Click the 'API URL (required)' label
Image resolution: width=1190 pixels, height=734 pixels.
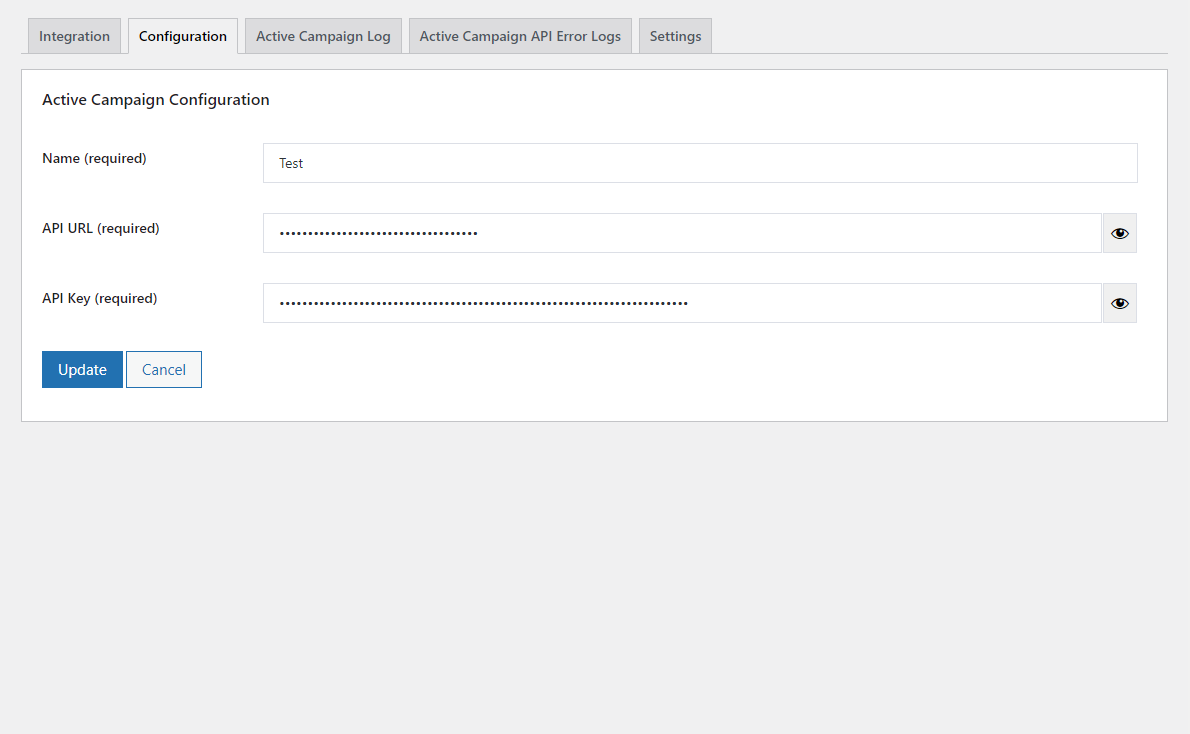[x=101, y=228]
